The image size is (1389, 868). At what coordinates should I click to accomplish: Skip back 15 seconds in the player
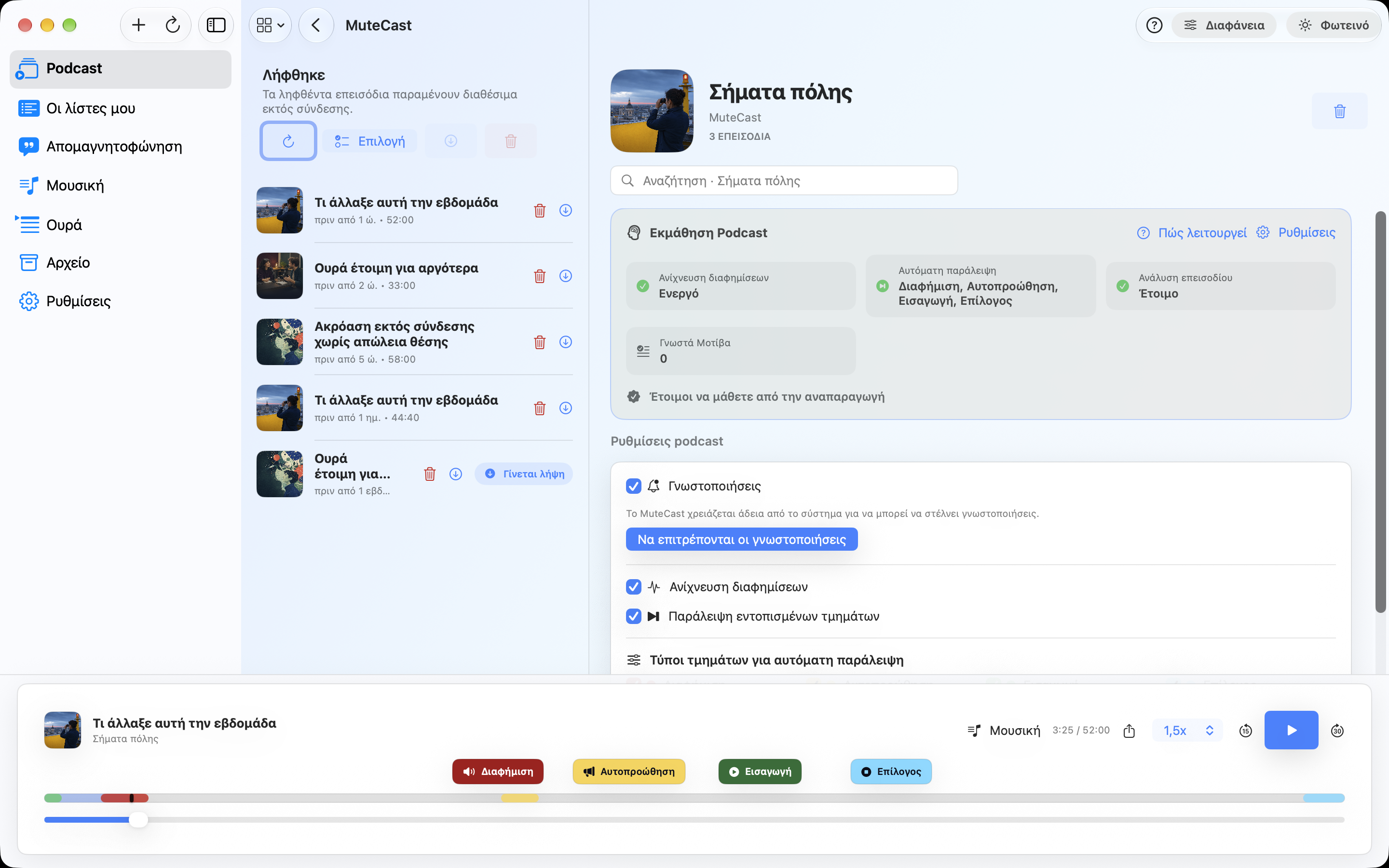tap(1245, 730)
